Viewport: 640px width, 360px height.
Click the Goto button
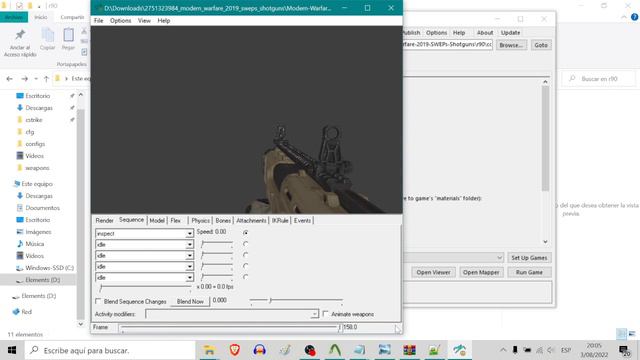click(x=541, y=45)
